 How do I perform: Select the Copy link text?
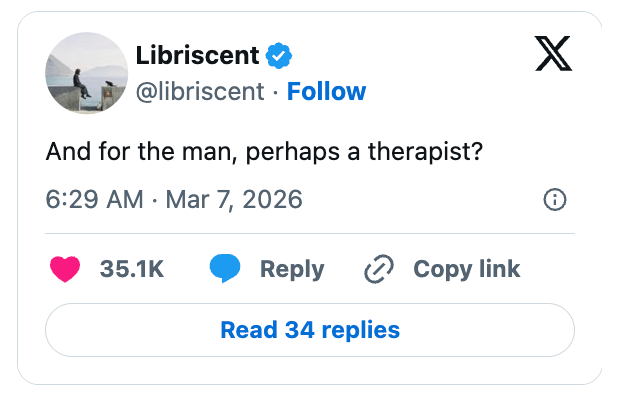[x=466, y=268]
